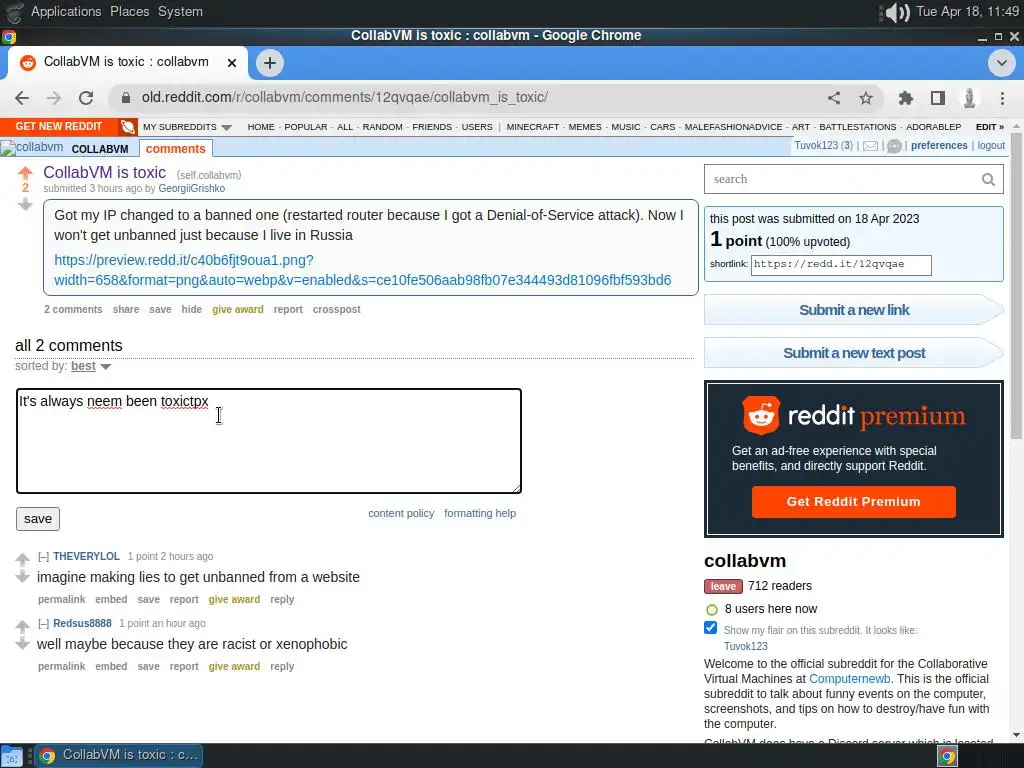Open the System menu

point(180,12)
